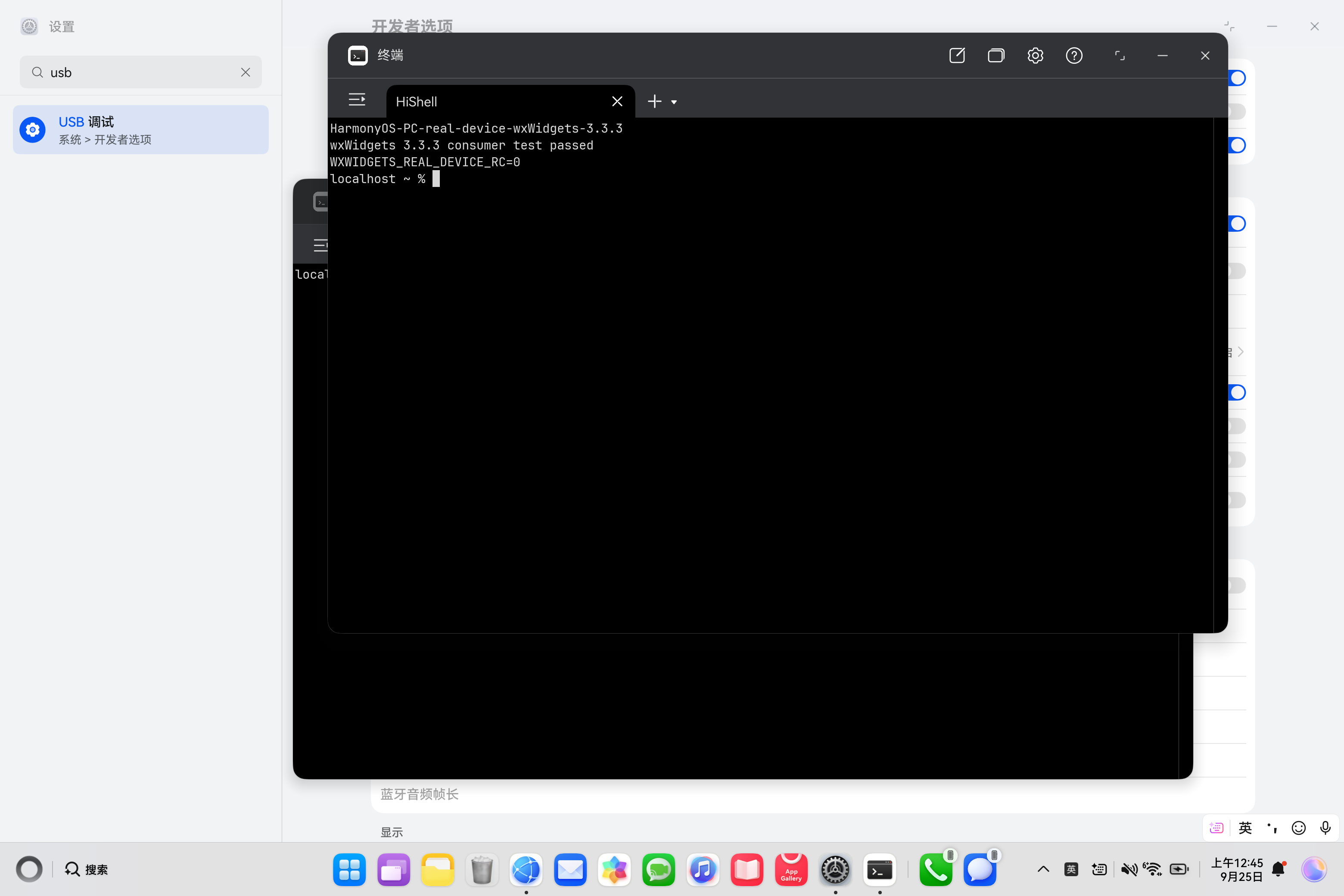1344x896 pixels.
Task: Open the red Books app in the dock
Action: (747, 870)
